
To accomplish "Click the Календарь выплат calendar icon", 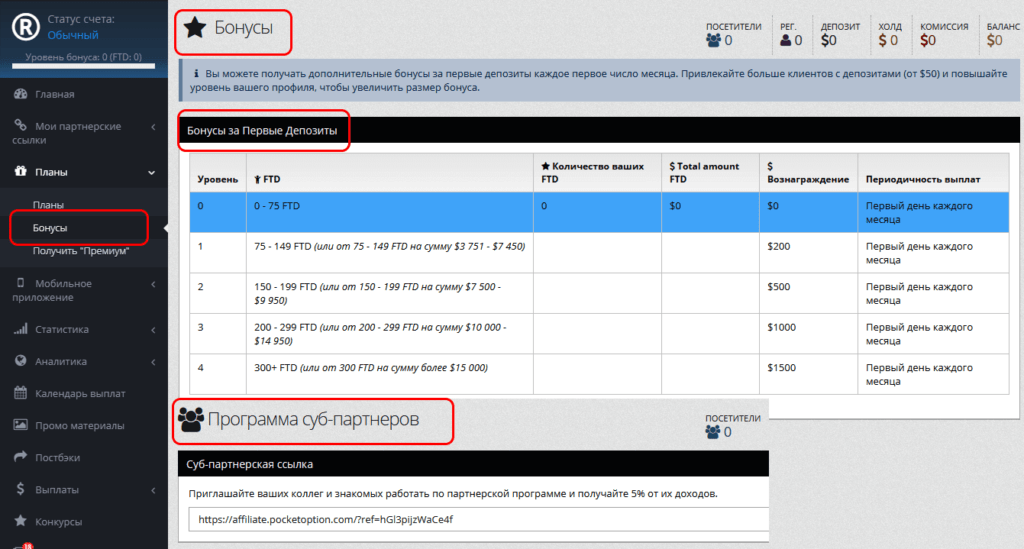I will [19, 393].
